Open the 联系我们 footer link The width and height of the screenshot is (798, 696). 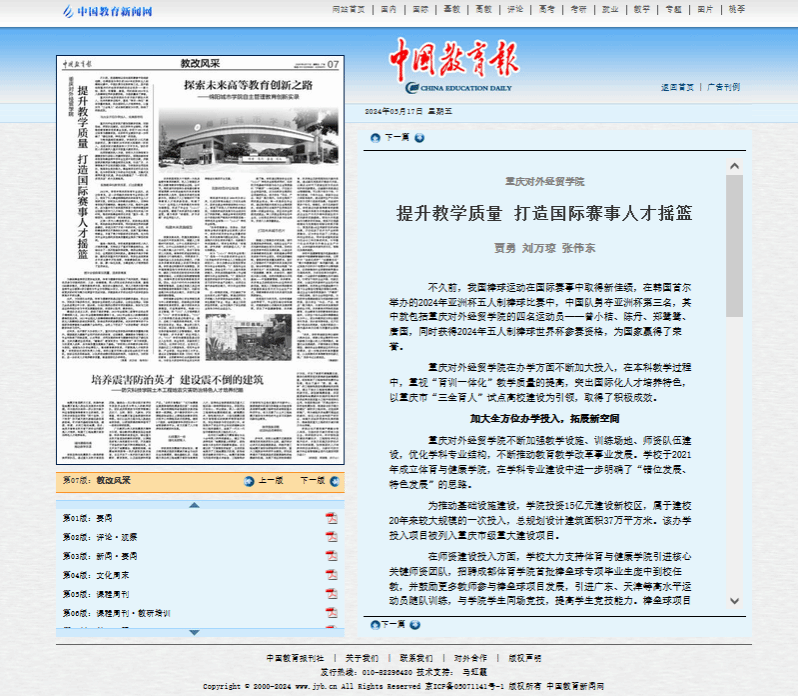click(415, 658)
